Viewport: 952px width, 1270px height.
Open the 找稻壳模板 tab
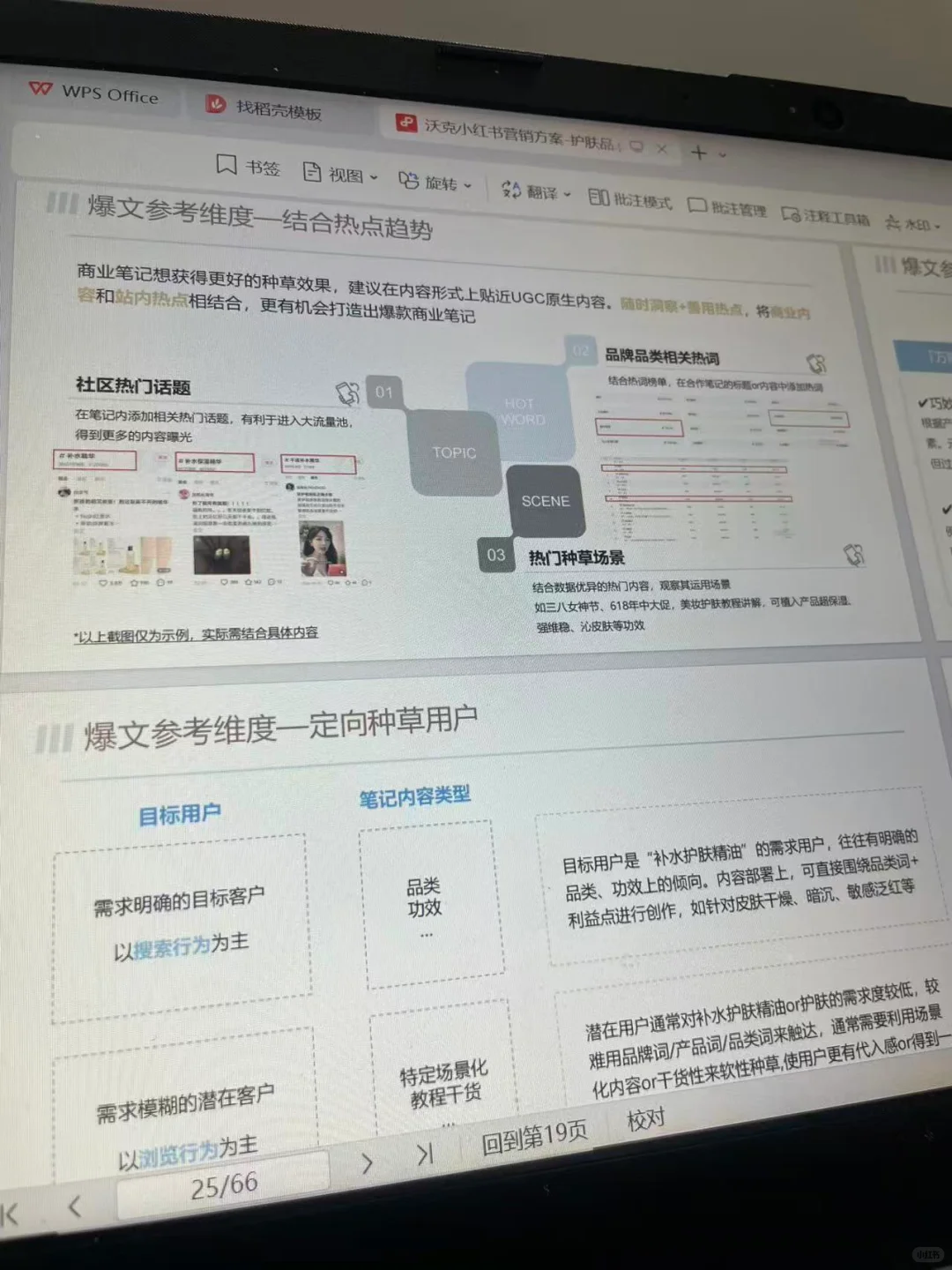click(264, 108)
